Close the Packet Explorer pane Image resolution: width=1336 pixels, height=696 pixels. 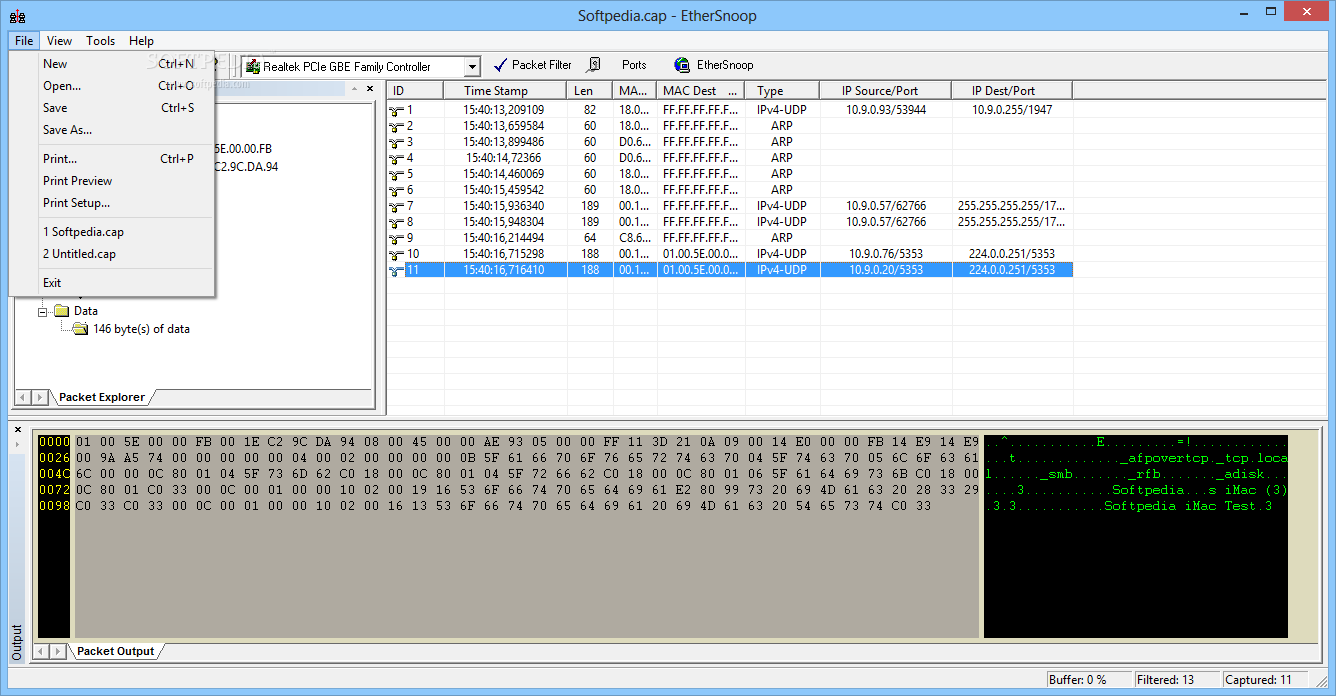tap(369, 89)
